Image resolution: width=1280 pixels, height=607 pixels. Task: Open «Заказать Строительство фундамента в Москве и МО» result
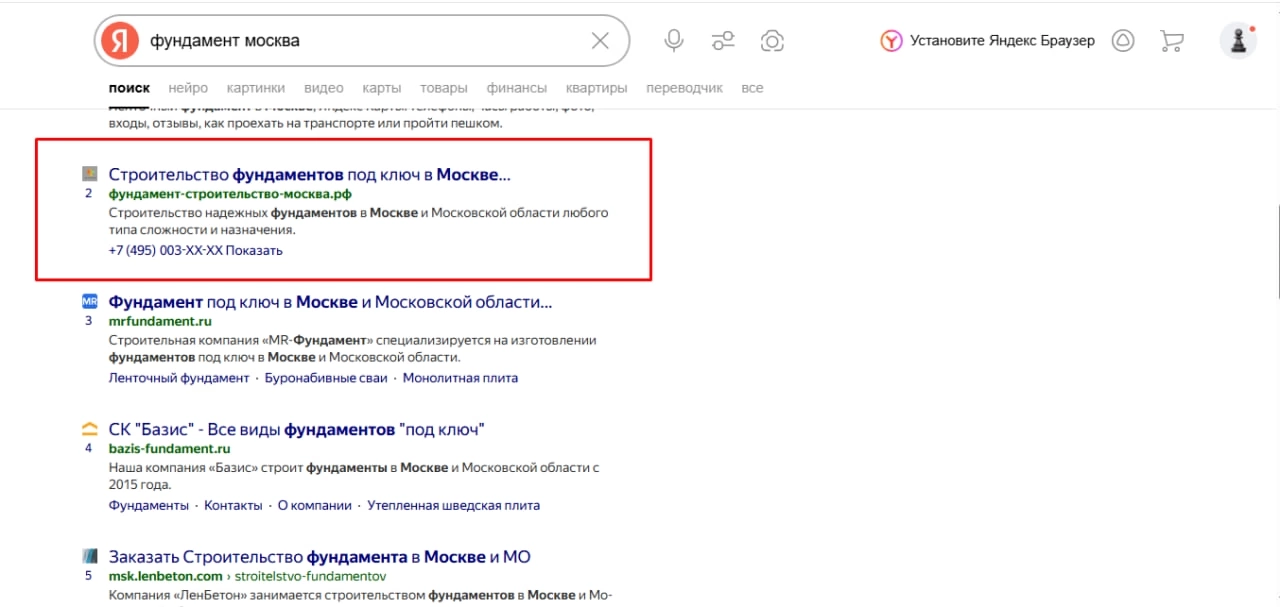tap(319, 556)
